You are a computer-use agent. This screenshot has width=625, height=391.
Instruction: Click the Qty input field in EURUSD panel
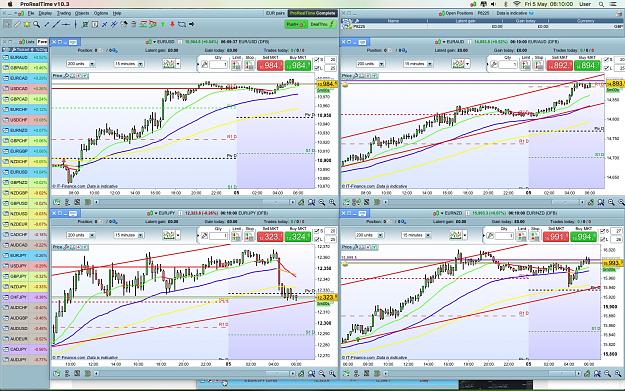click(x=218, y=65)
